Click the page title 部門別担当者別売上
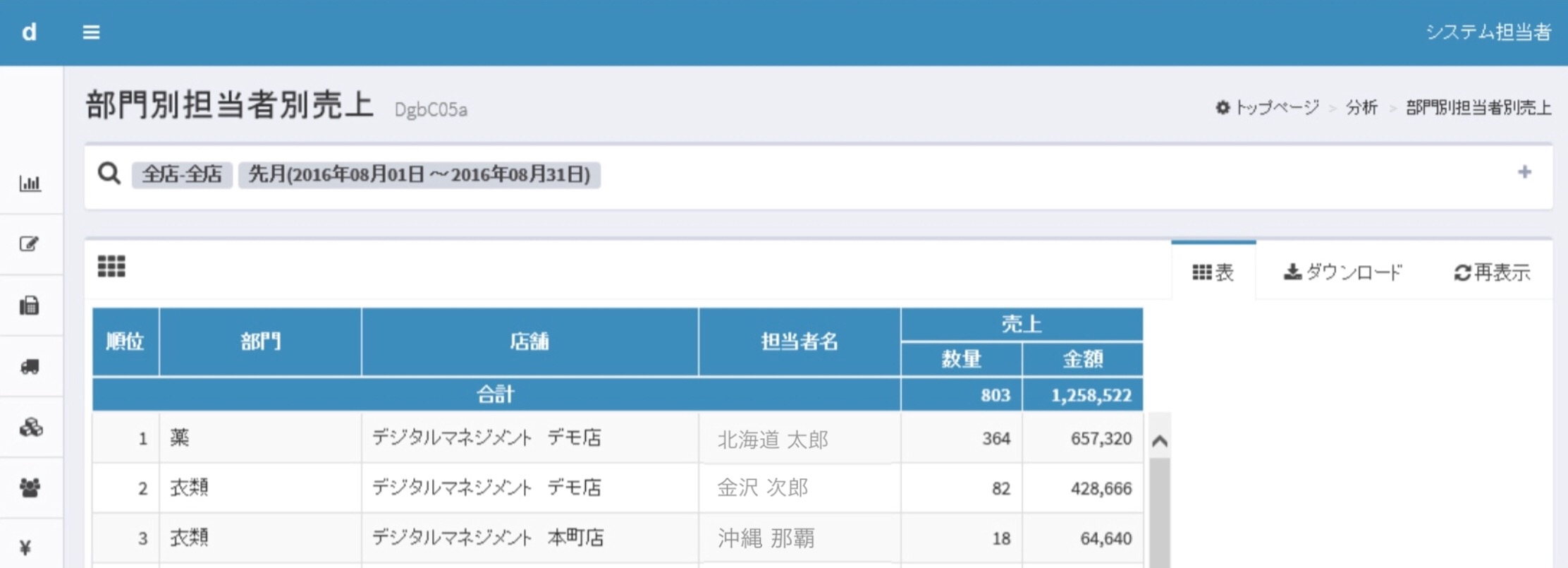The width and height of the screenshot is (1568, 568). coord(230,106)
